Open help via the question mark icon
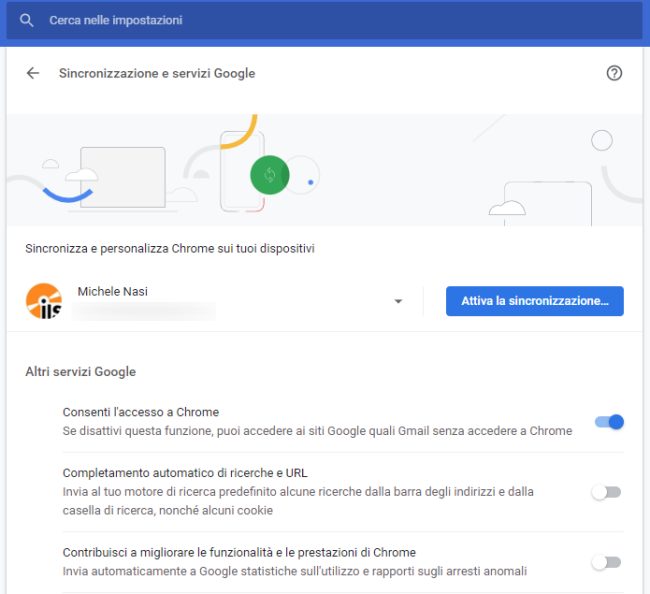This screenshot has height=594, width=650. click(615, 73)
